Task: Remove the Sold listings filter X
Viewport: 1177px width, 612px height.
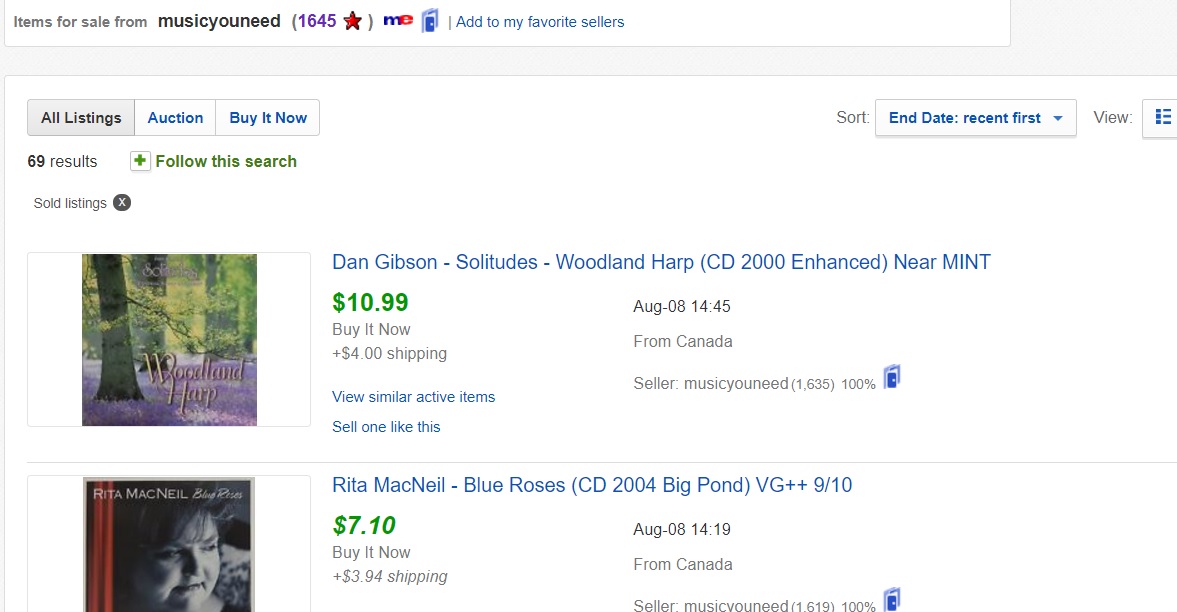Action: (122, 203)
